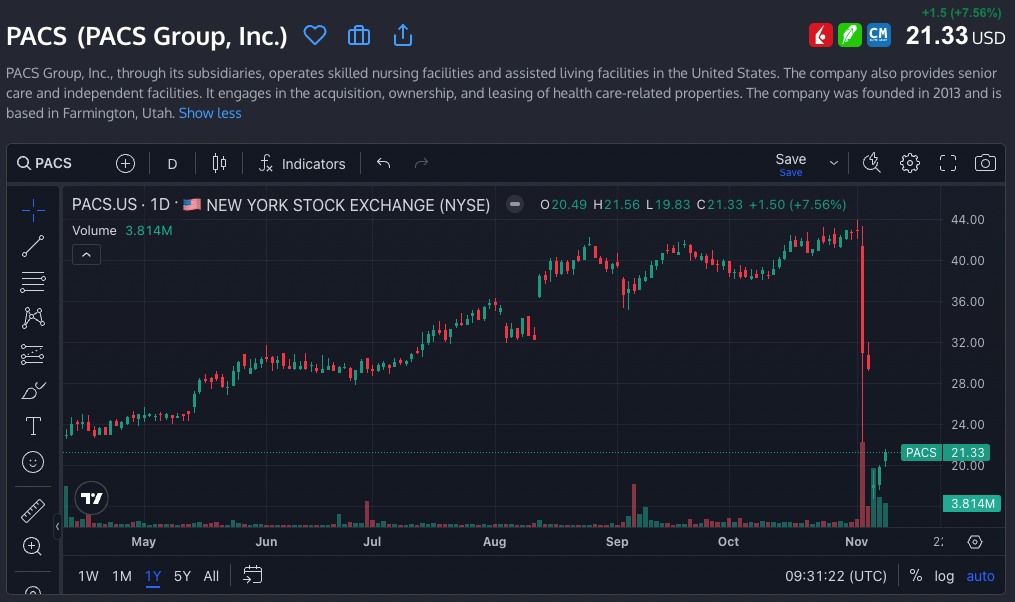
Task: Open the red flame badge icon
Action: pyautogui.click(x=820, y=35)
